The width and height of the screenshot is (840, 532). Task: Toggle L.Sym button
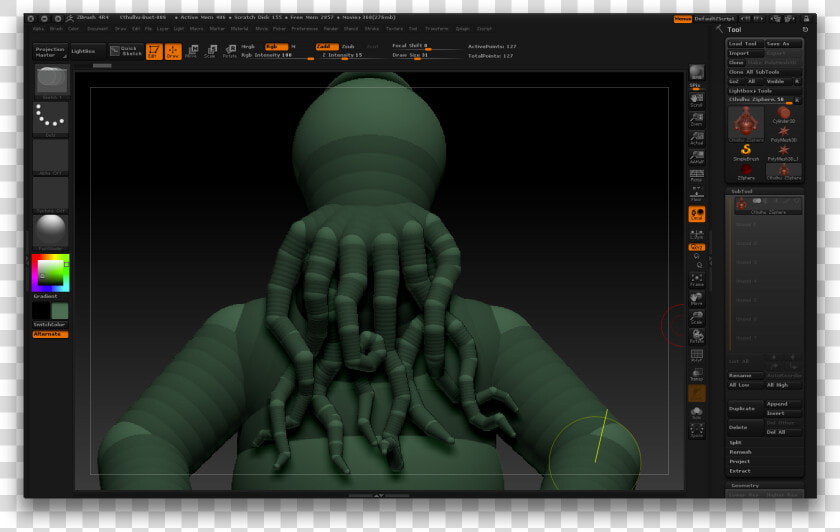[x=696, y=234]
